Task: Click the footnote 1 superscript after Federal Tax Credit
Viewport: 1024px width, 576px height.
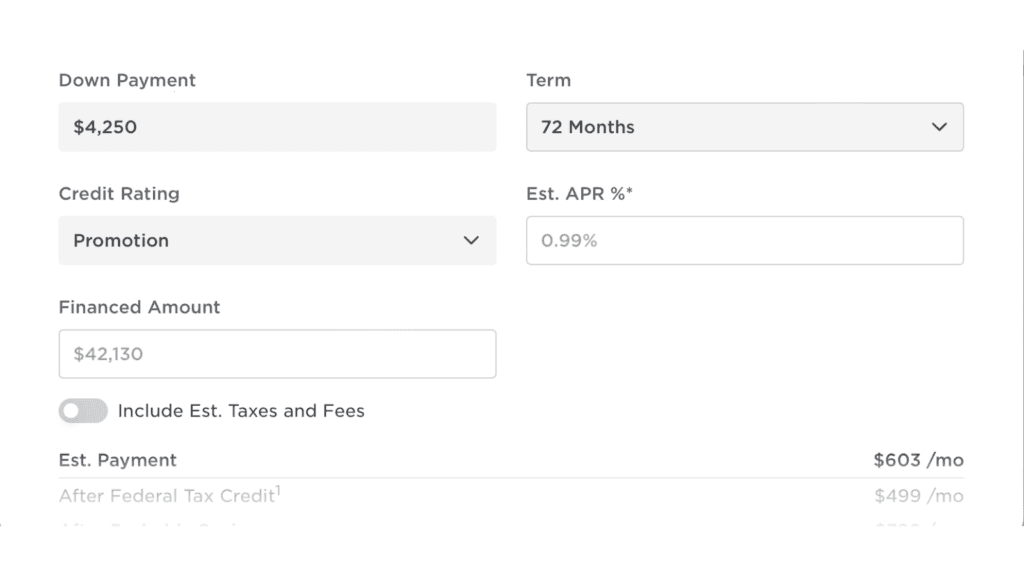Action: (x=277, y=490)
